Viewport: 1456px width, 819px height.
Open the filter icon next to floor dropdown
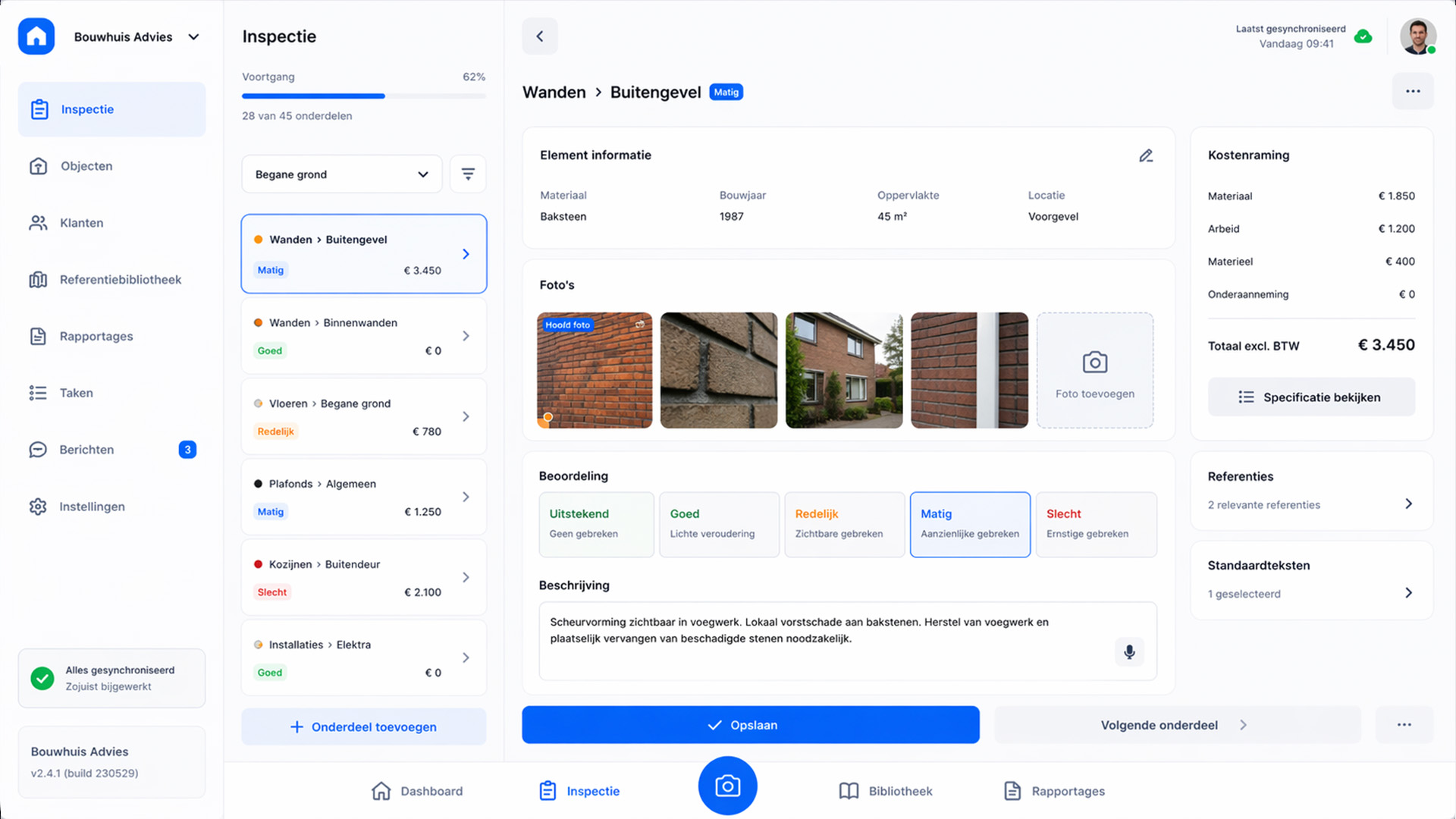pyautogui.click(x=468, y=174)
